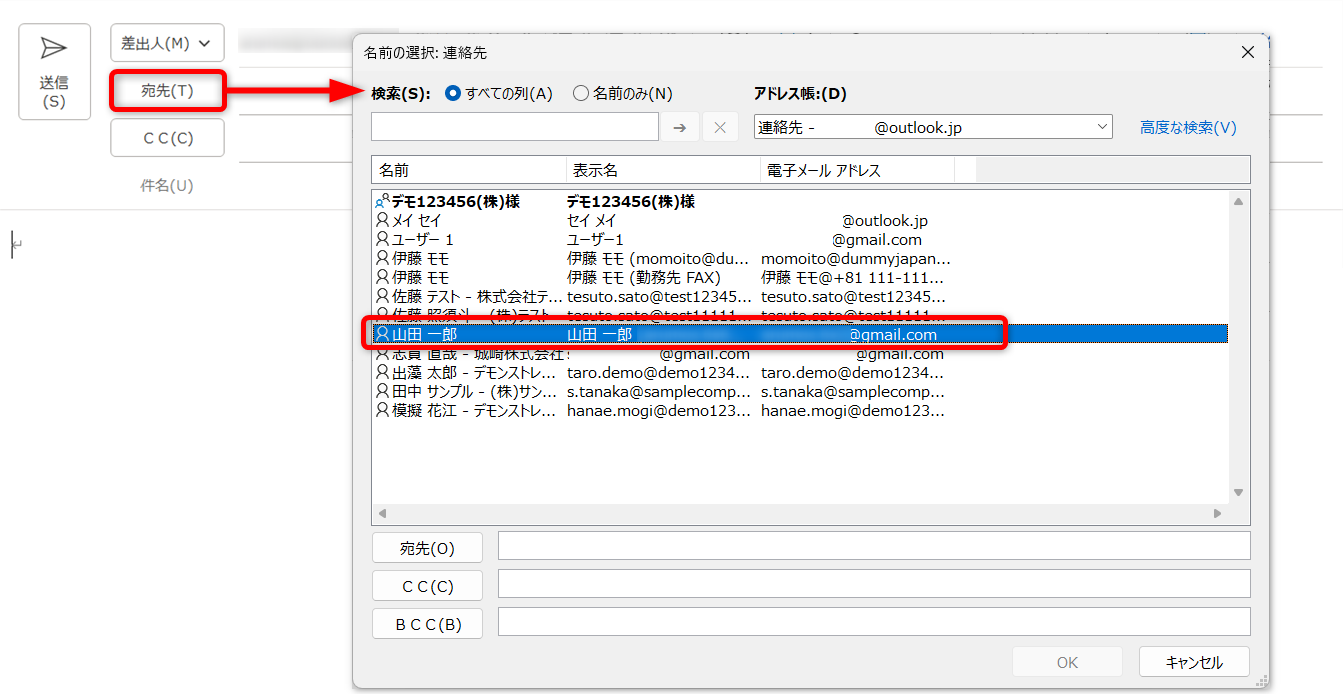1344x694 pixels.
Task: Click person icon beside 山田 一郎
Action: pyautogui.click(x=382, y=334)
